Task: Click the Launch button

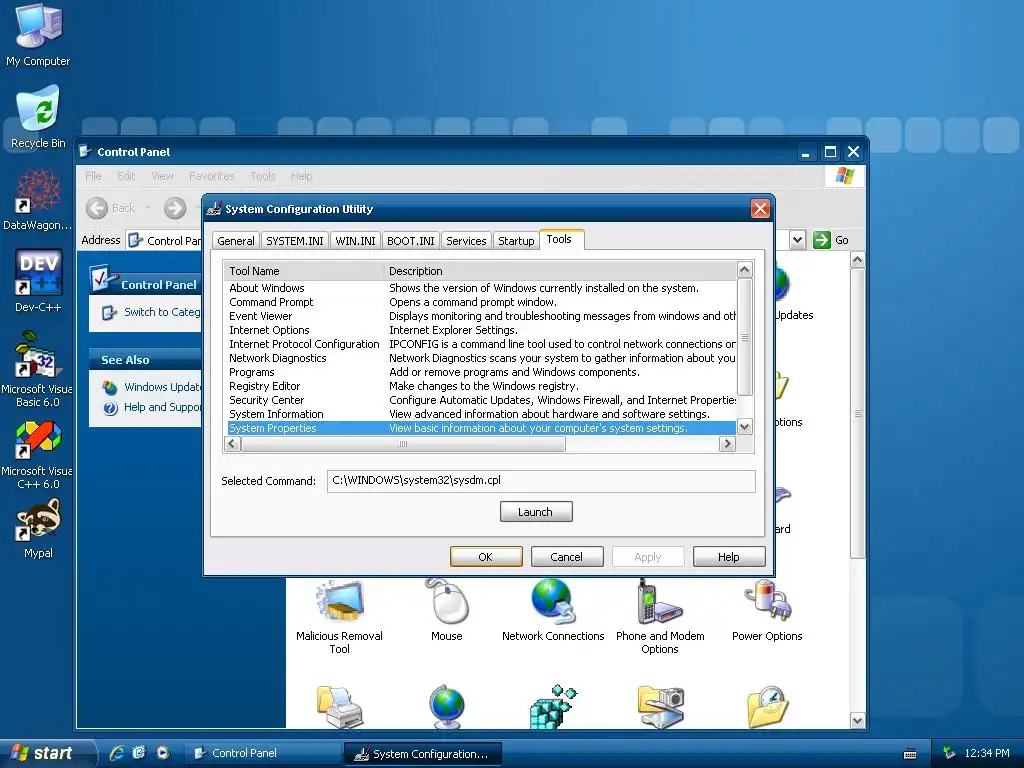Action: click(x=536, y=512)
